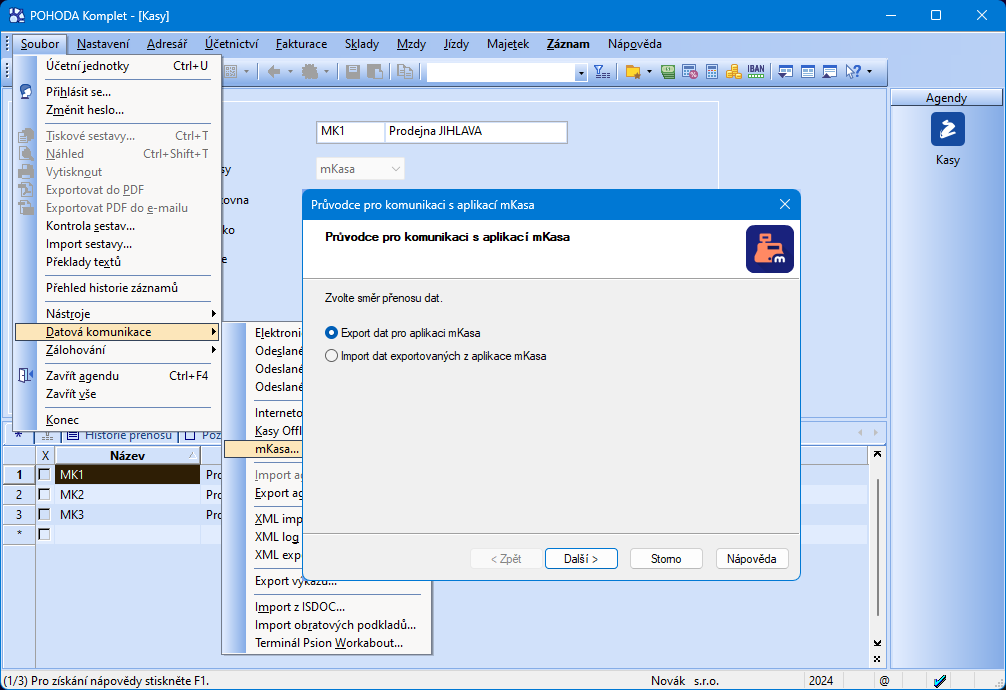Choose Účetní jednotky from Soubor menu
Image resolution: width=1006 pixels, height=690 pixels.
tap(117, 66)
